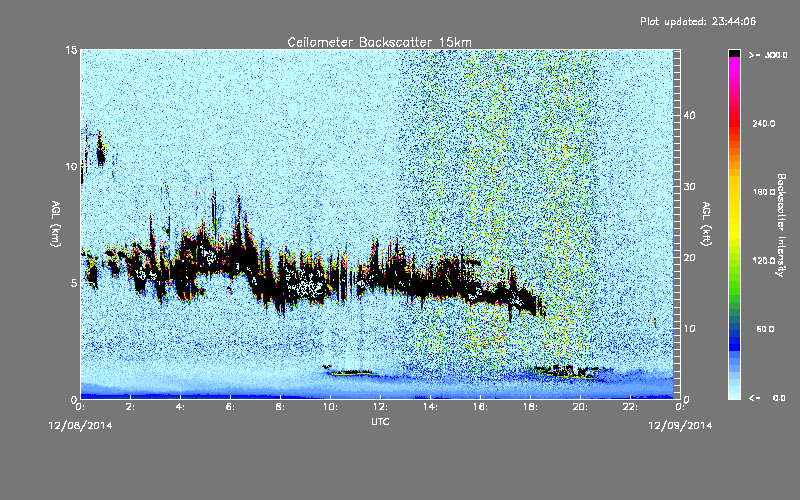Image resolution: width=800 pixels, height=500 pixels.
Task: Click the '16:' time tick on x-axis
Action: [x=480, y=407]
